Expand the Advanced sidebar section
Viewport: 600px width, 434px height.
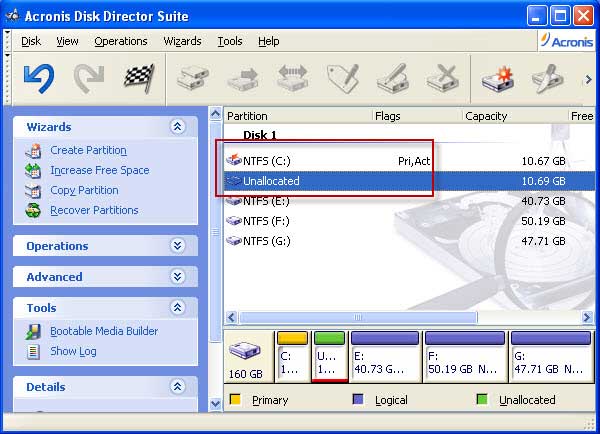178,277
